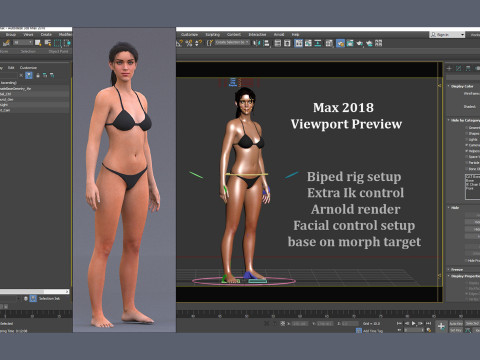Toggle the Window/Crossing selection icon
This screenshot has height=360, width=480.
pos(67,43)
